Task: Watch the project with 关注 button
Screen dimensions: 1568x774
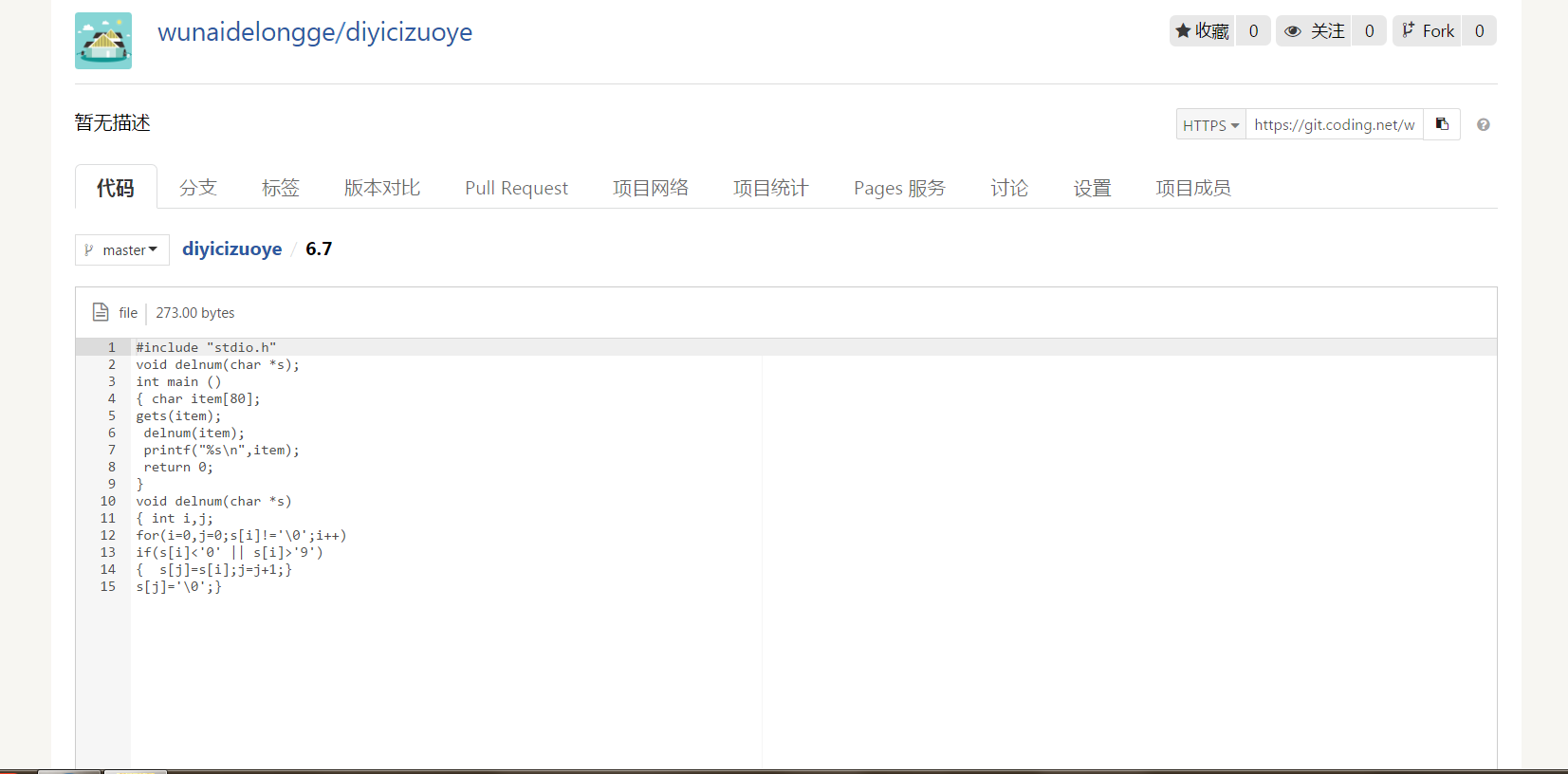Action: pyautogui.click(x=1314, y=31)
